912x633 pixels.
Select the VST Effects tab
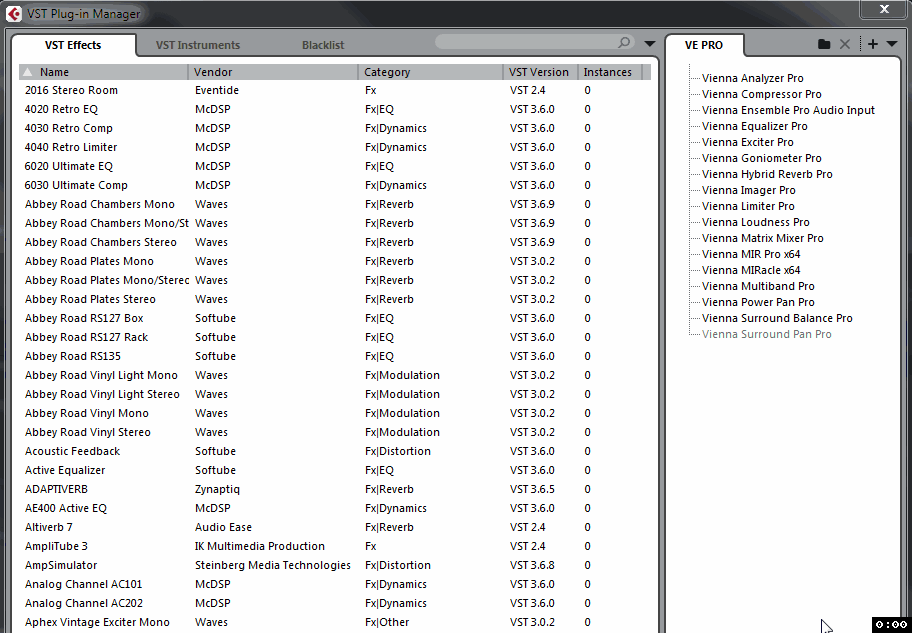click(x=73, y=45)
